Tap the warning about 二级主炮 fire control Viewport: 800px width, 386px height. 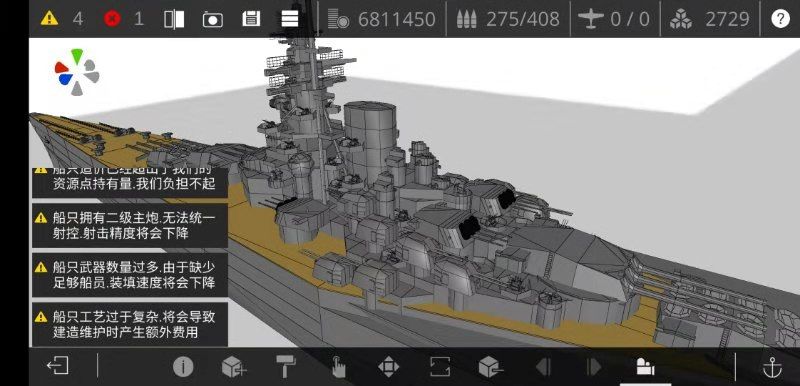(x=130, y=226)
